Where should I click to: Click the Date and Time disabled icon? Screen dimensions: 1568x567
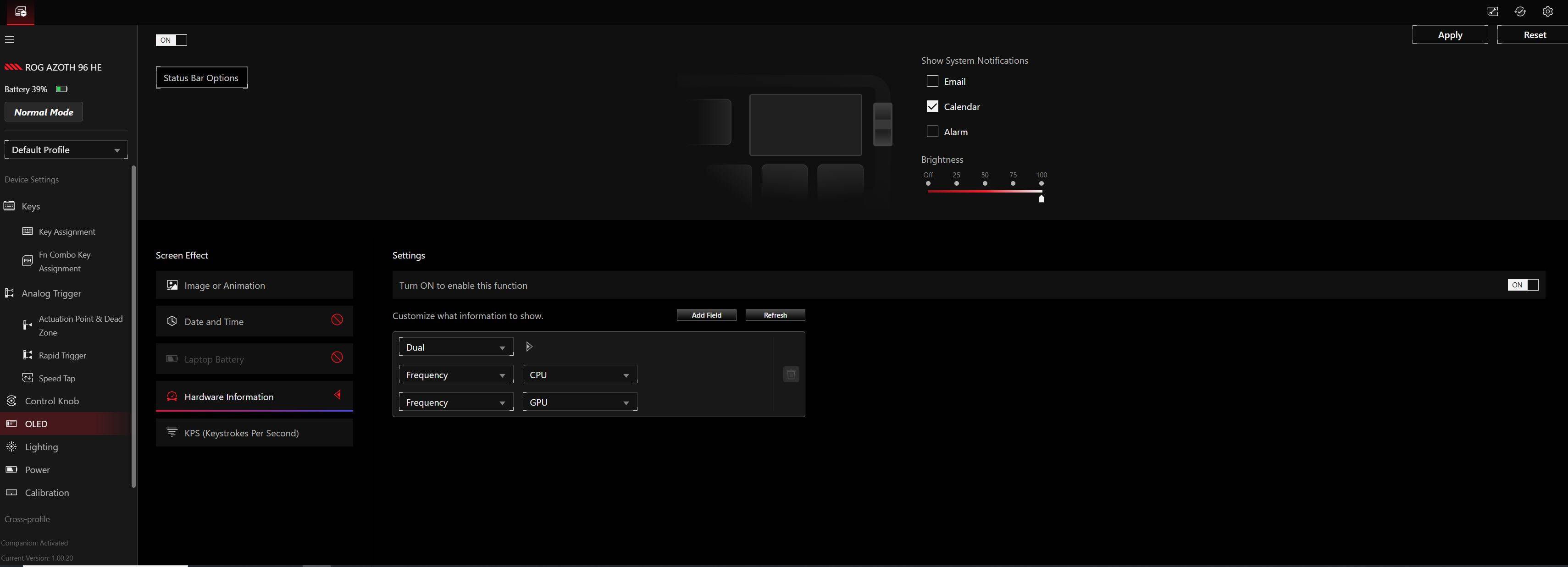click(337, 320)
